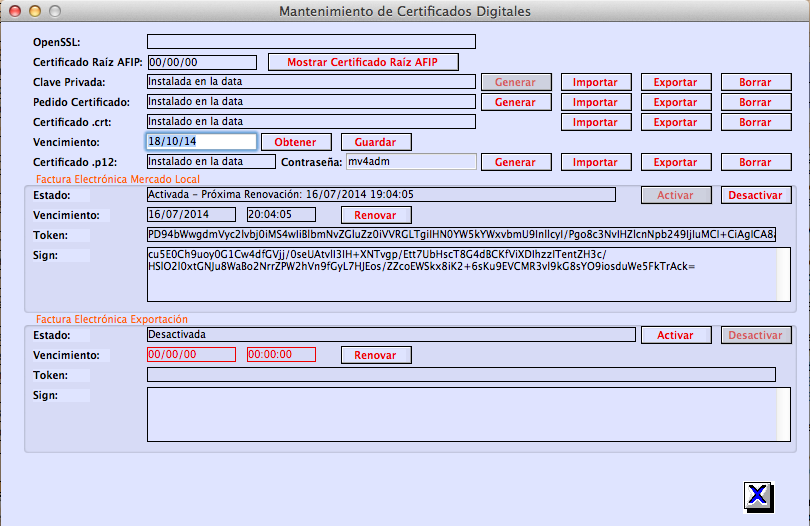The image size is (810, 526).
Task: Click Renovar in Exportación section
Action: point(376,355)
